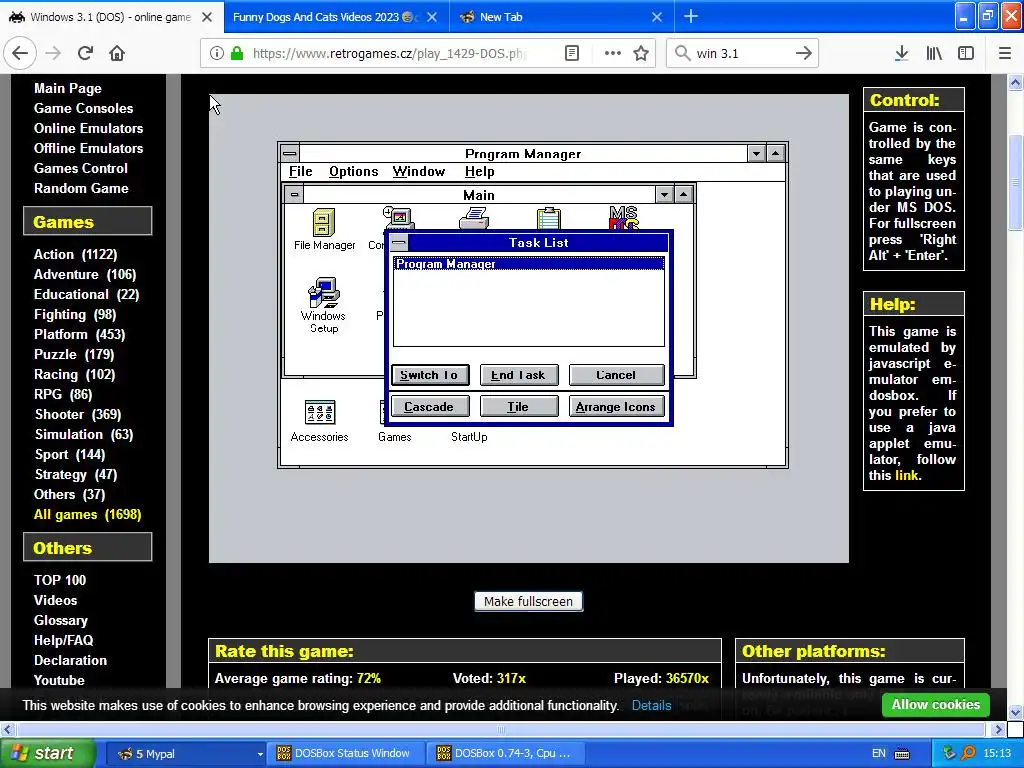The image size is (1024, 768).
Task: Toggle the sidebar view icon
Action: click(x=966, y=53)
